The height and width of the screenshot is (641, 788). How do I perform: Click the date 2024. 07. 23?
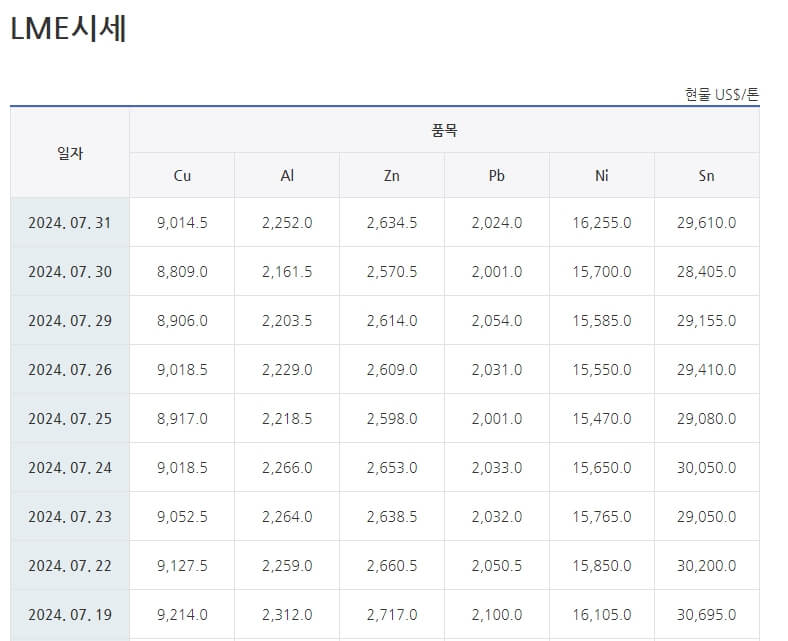(70, 516)
